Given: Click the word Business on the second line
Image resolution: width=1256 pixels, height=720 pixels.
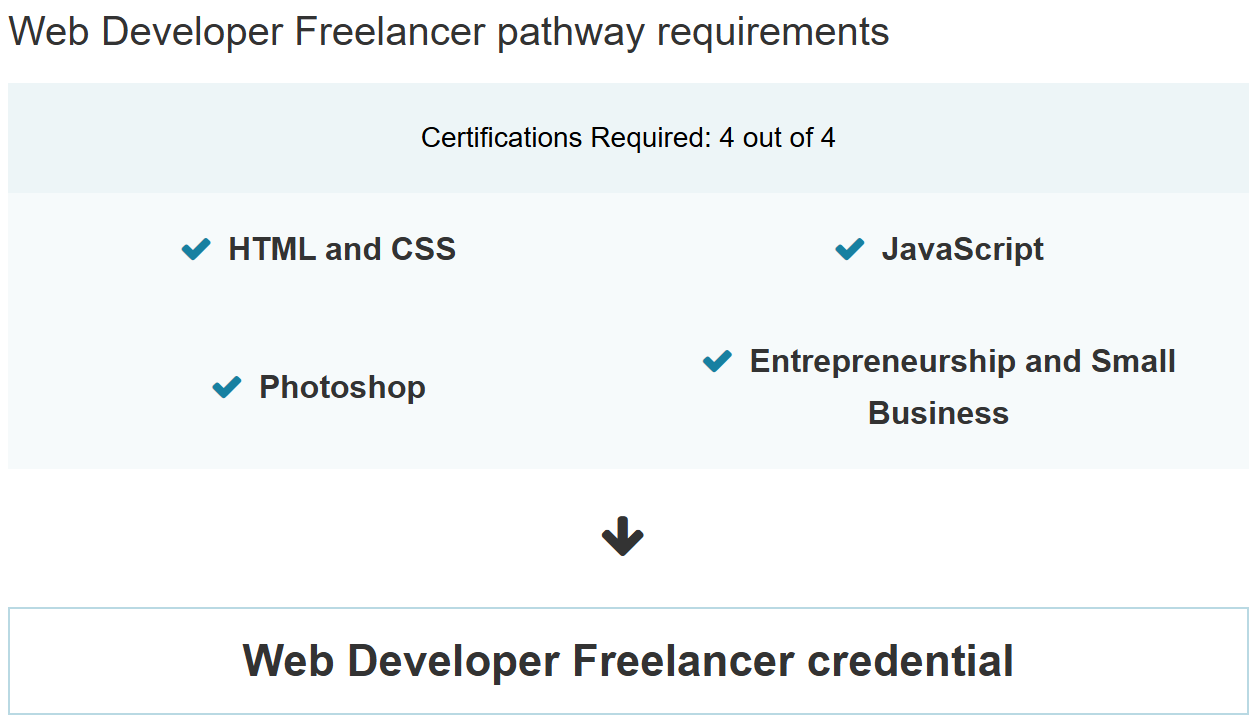Looking at the screenshot, I should point(938,413).
